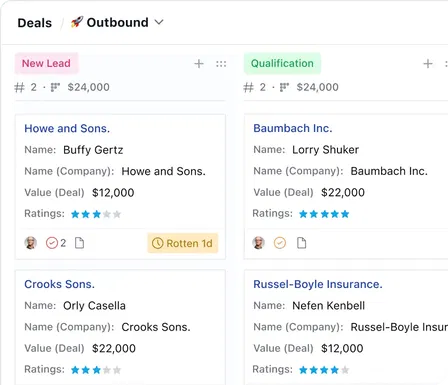The image size is (448, 385).
Task: Click owner avatar on Howe and Sons card
Action: [x=31, y=243]
